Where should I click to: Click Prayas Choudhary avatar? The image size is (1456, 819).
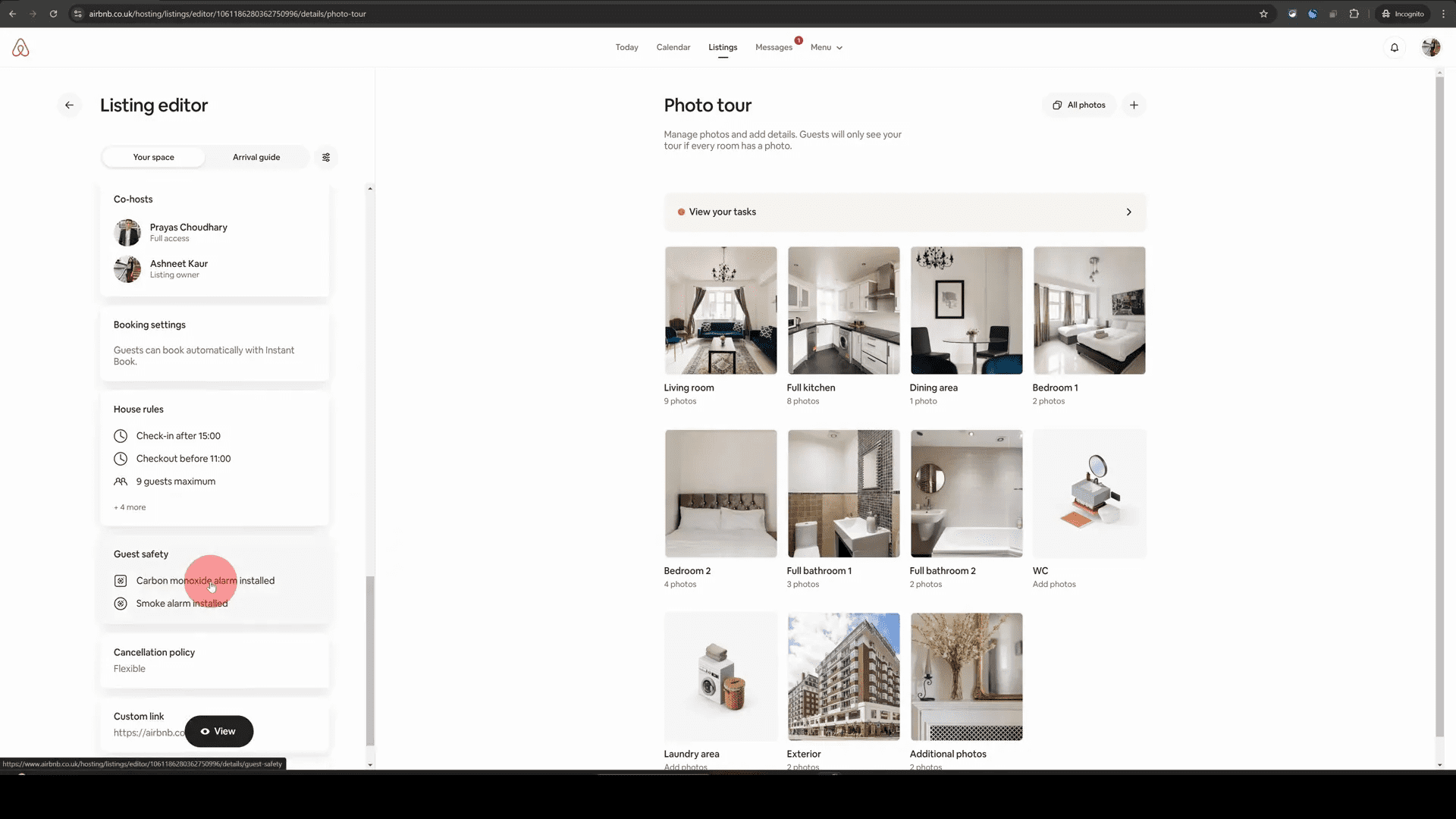point(127,233)
